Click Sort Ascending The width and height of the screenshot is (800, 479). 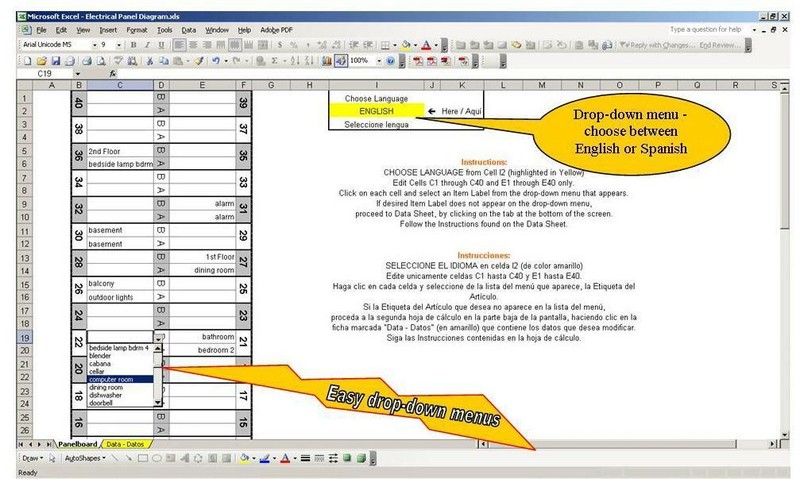(295, 61)
